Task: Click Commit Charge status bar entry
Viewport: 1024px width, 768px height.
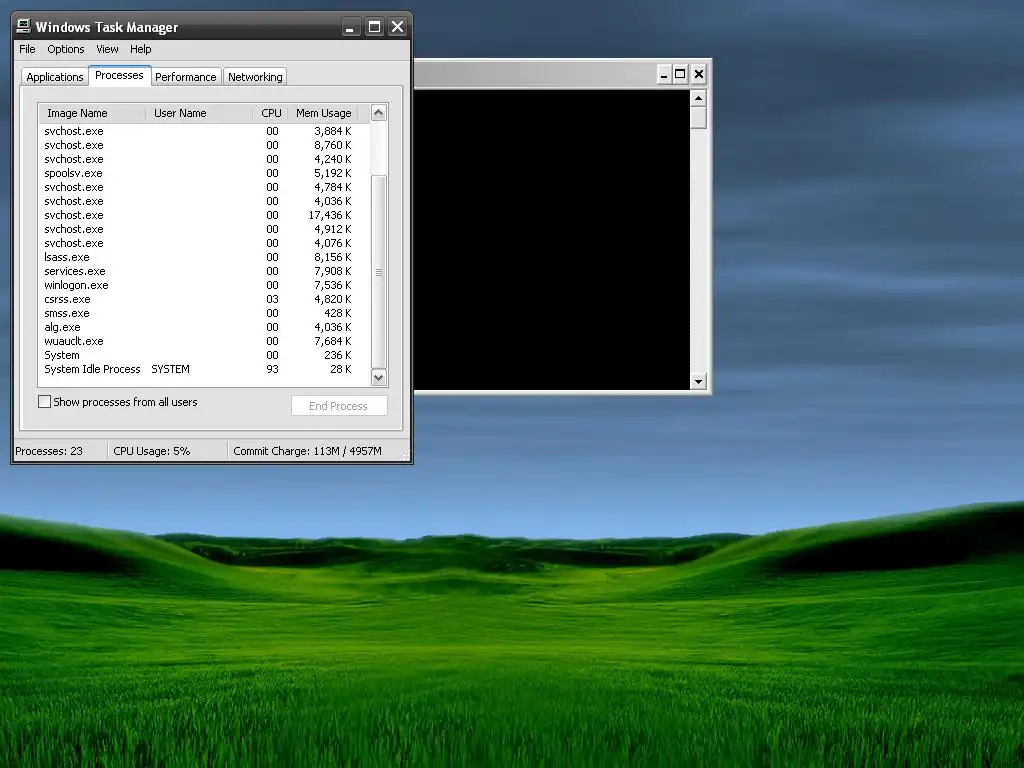Action: [308, 451]
